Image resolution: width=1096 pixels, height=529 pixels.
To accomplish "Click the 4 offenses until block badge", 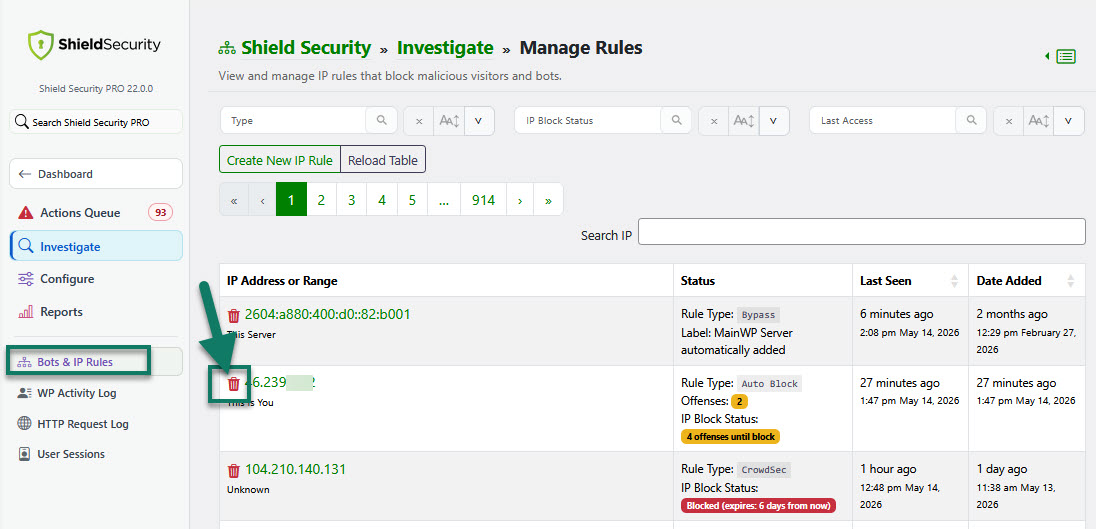I will (x=730, y=437).
